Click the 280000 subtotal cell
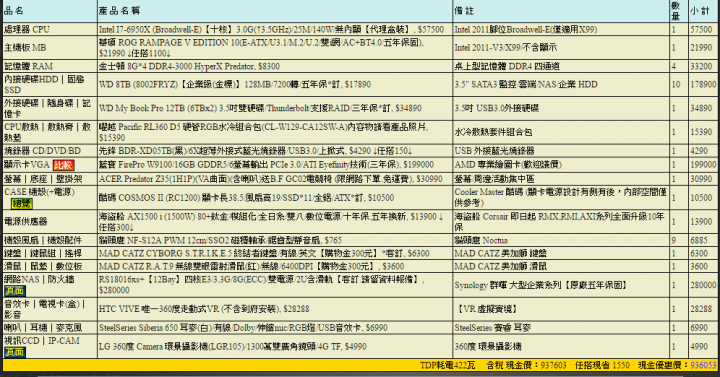720x377 pixels. pos(703,285)
